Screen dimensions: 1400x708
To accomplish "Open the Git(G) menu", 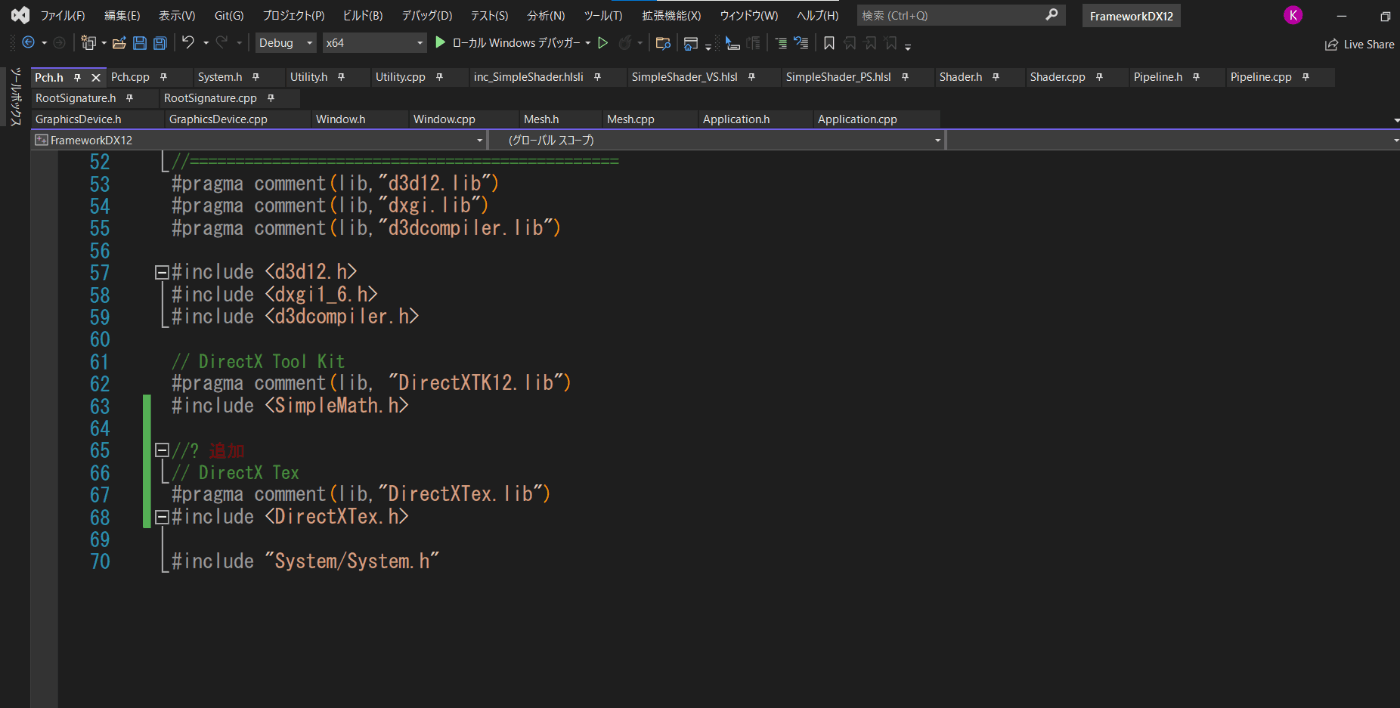I will (229, 16).
